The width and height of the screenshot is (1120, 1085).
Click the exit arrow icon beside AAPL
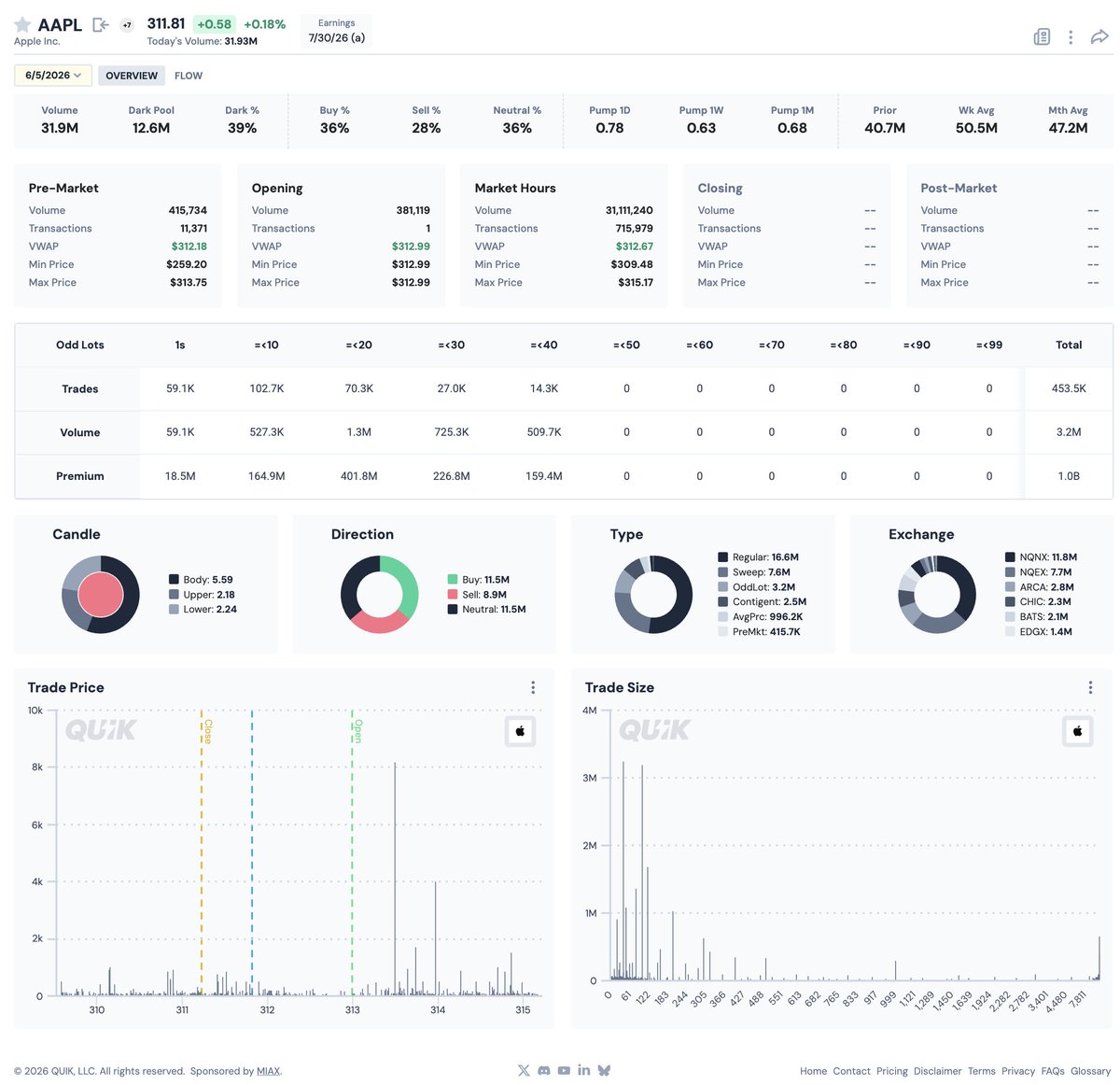pos(101,25)
